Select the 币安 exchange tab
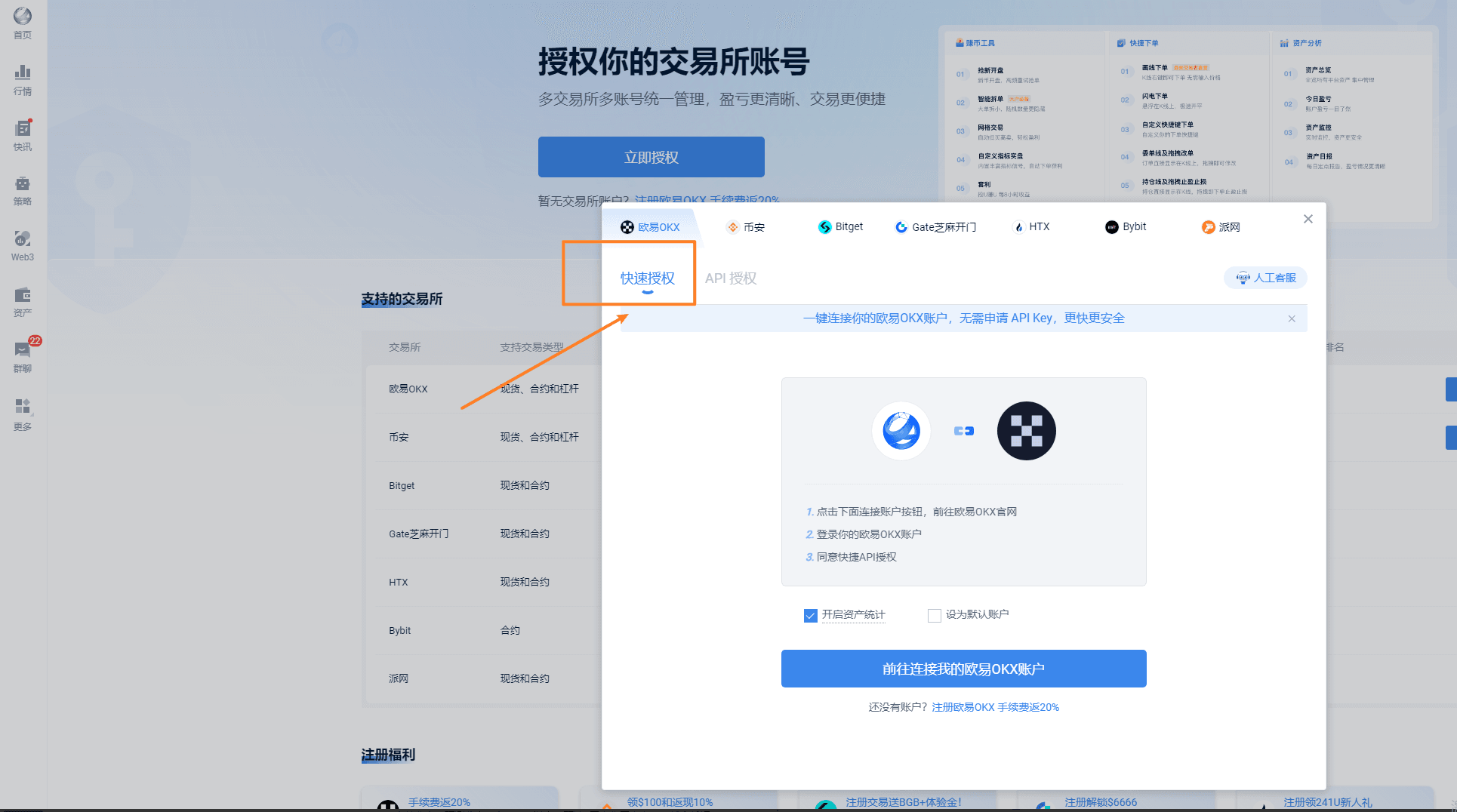1457x812 pixels. [746, 227]
